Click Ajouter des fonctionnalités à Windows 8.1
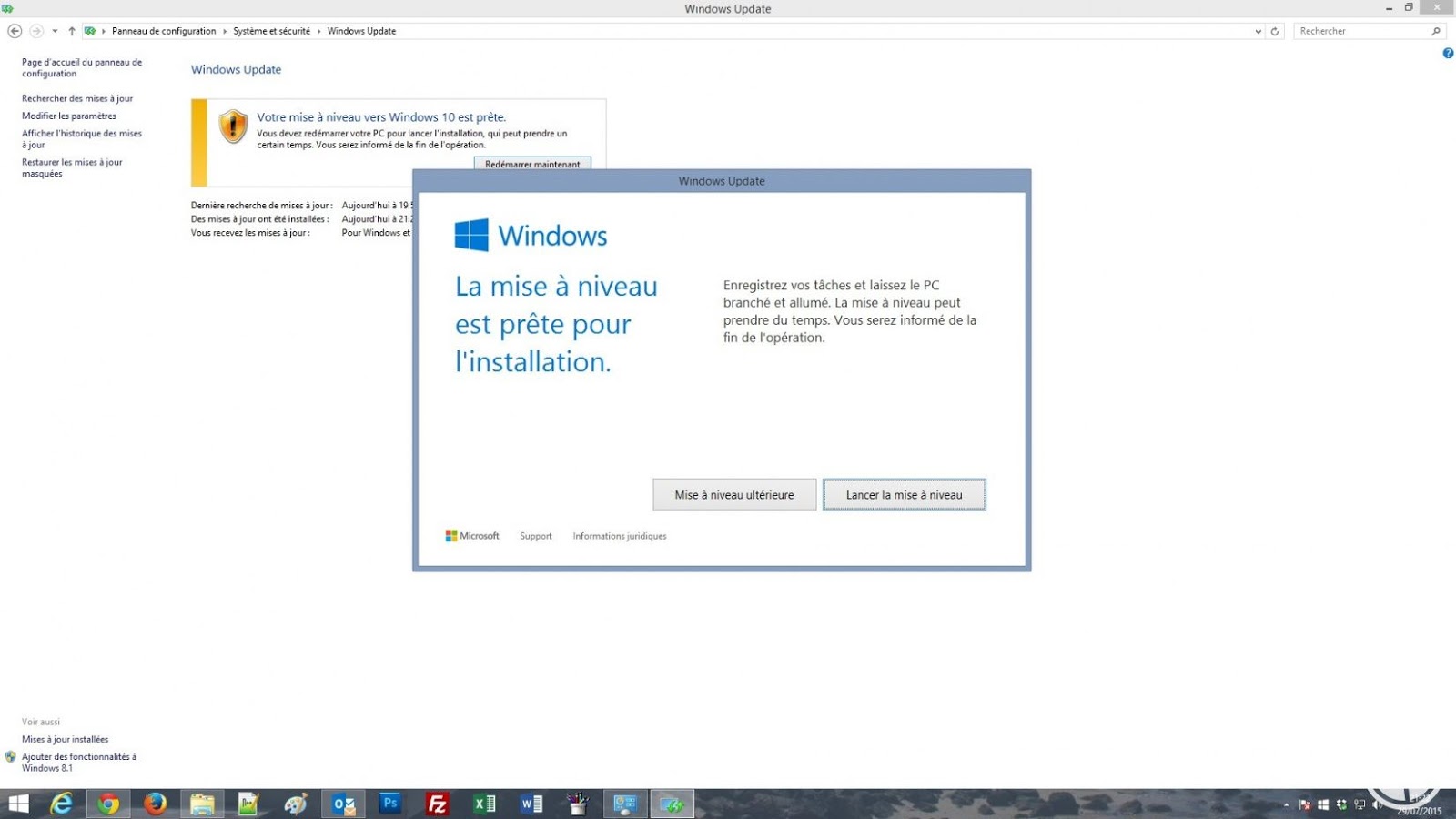Screen dimensions: 1456x819 click(79, 762)
